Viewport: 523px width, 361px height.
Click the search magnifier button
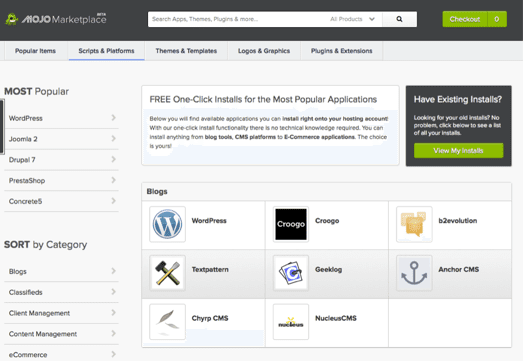click(x=399, y=19)
